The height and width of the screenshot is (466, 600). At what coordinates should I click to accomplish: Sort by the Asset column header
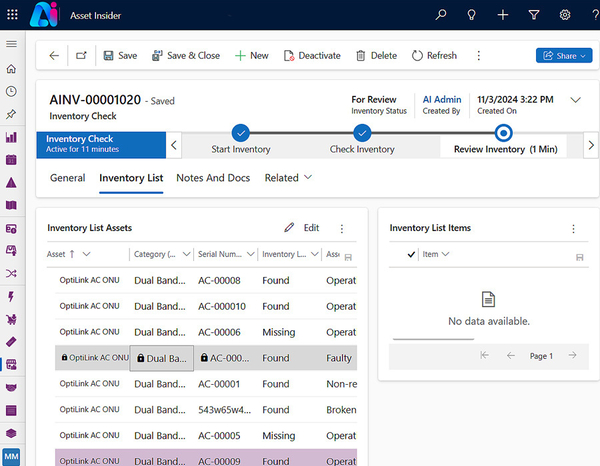[x=61, y=254]
